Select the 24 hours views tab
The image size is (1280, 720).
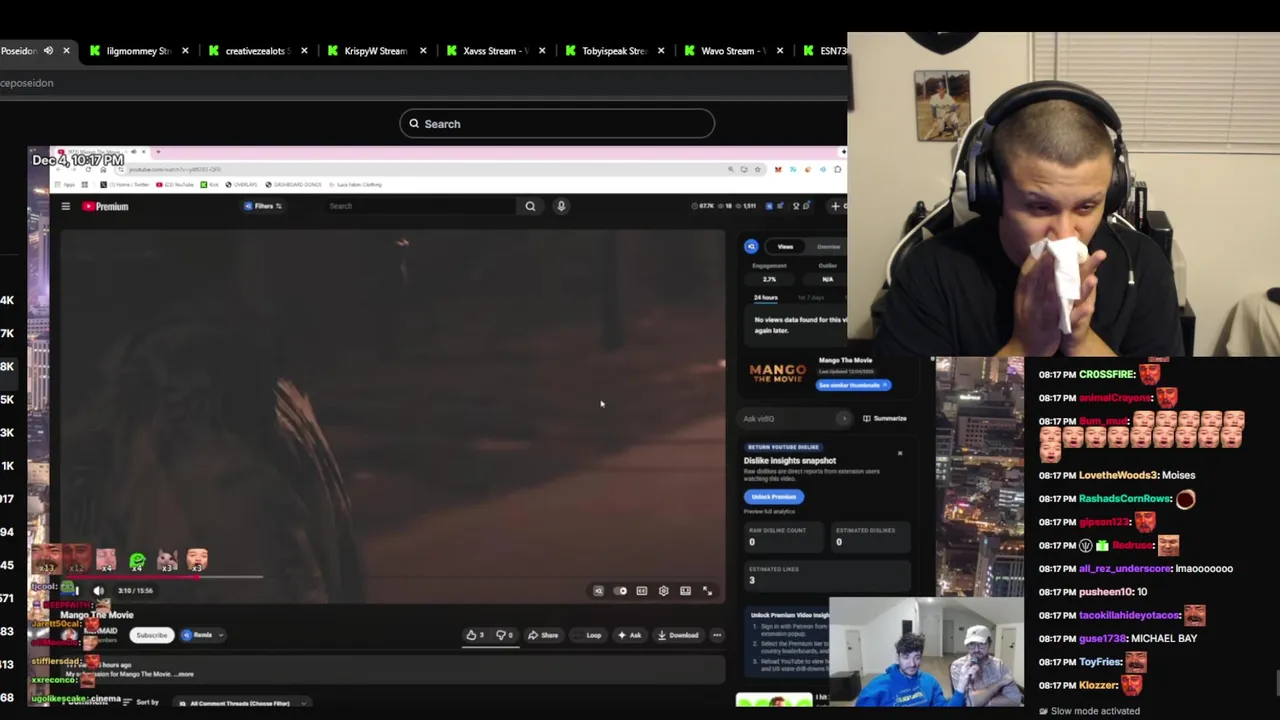[765, 297]
